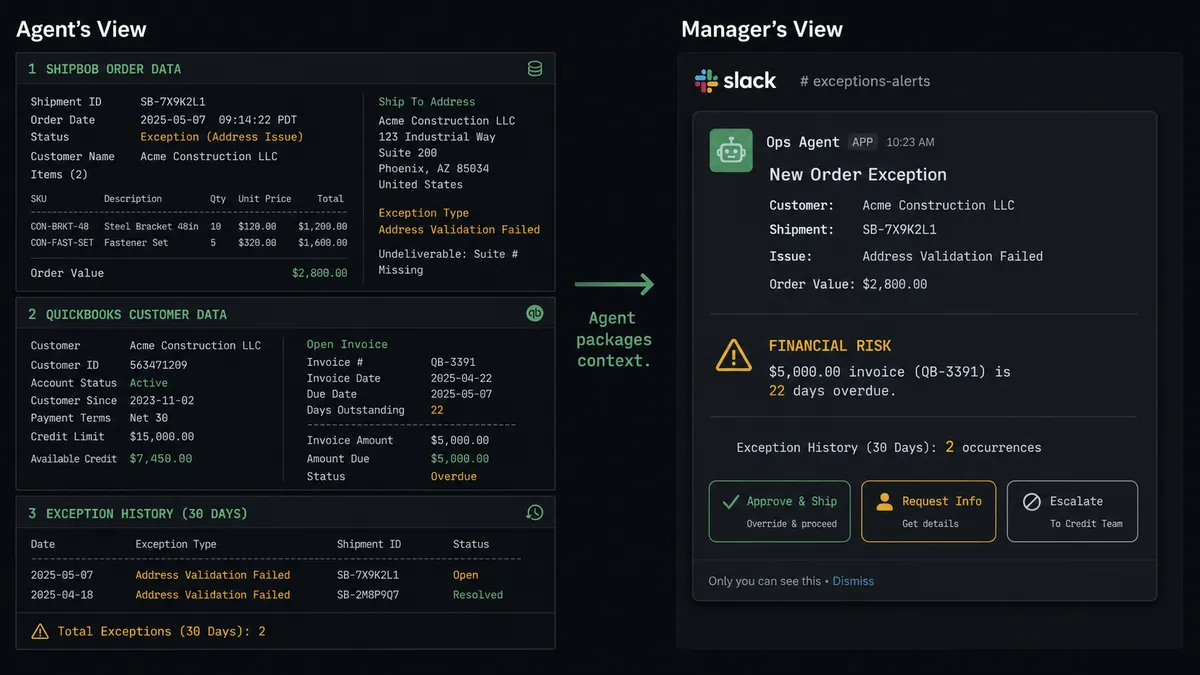Click the Invoice Date 2025-04-22 value

pos(461,378)
